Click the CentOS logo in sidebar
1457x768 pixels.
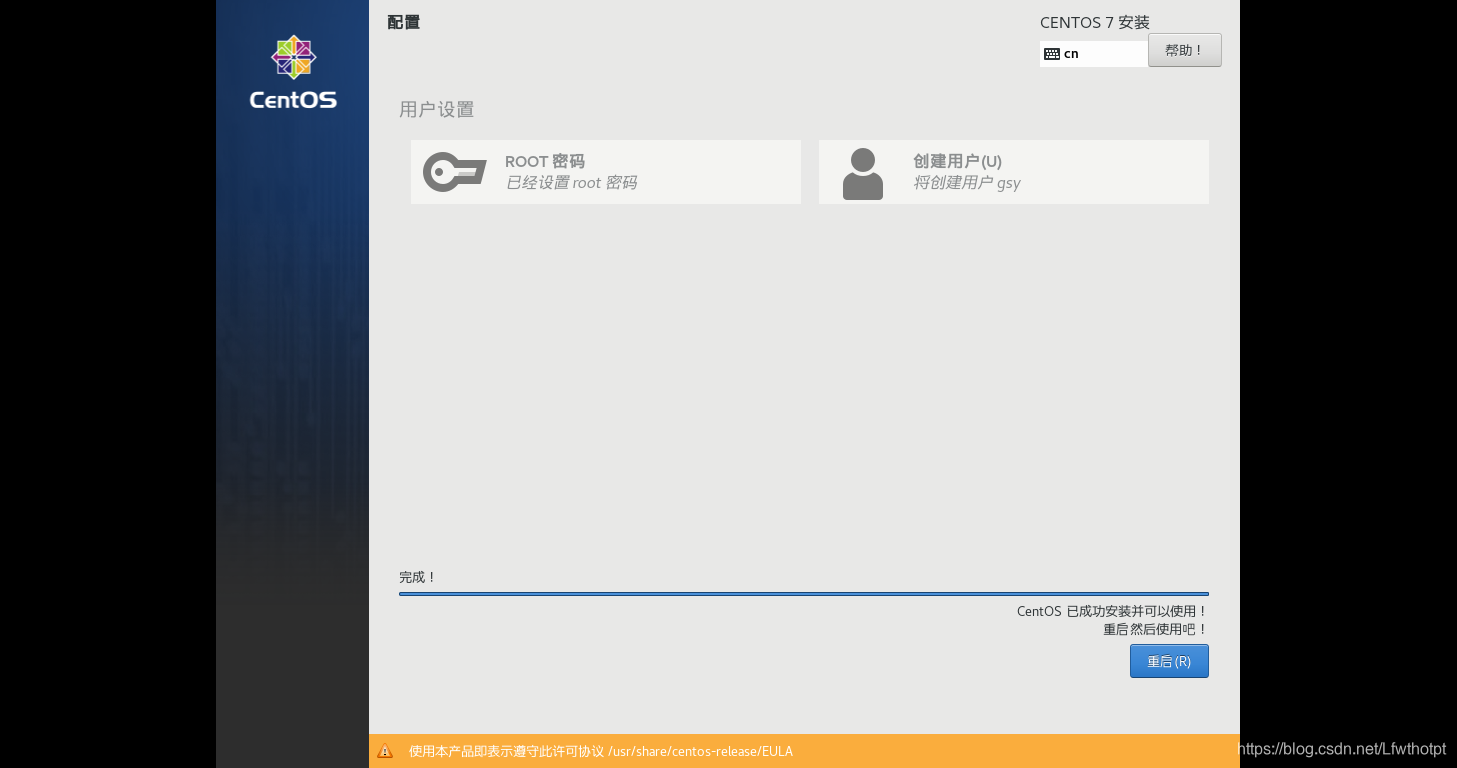point(293,72)
